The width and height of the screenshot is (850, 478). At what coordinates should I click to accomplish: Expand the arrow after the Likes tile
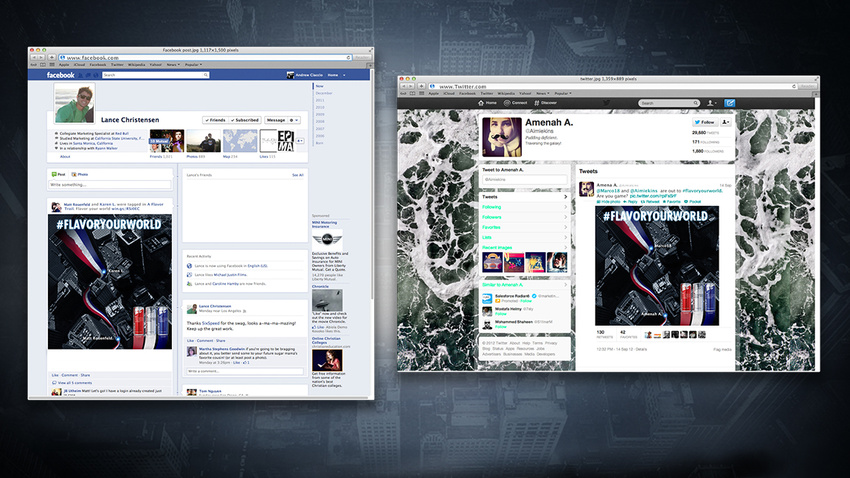click(x=300, y=141)
